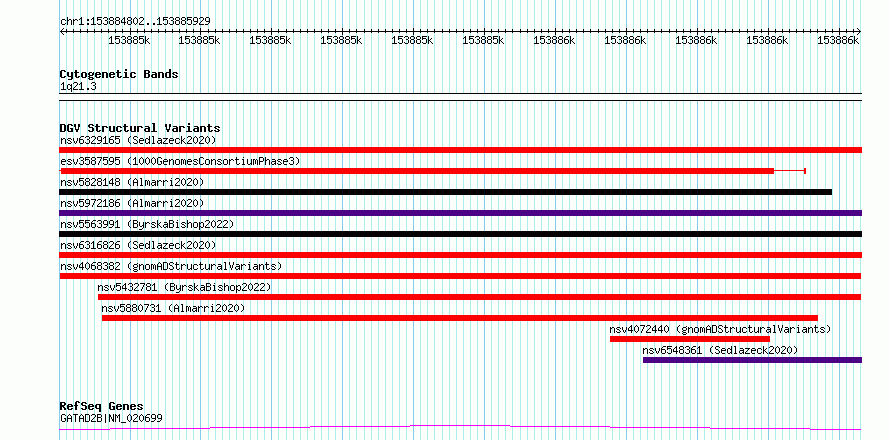Click nsv5972186 (Almarri2020) label

(132, 203)
